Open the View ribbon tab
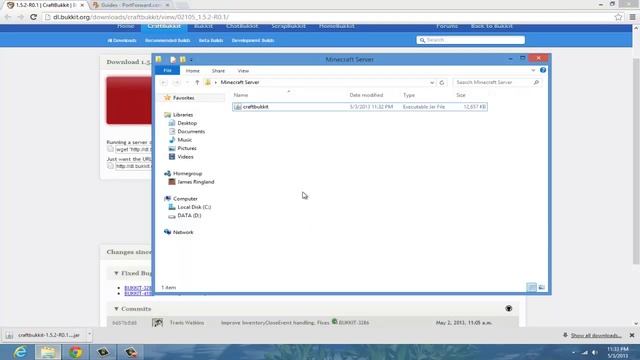The width and height of the screenshot is (640, 360). coord(243,71)
